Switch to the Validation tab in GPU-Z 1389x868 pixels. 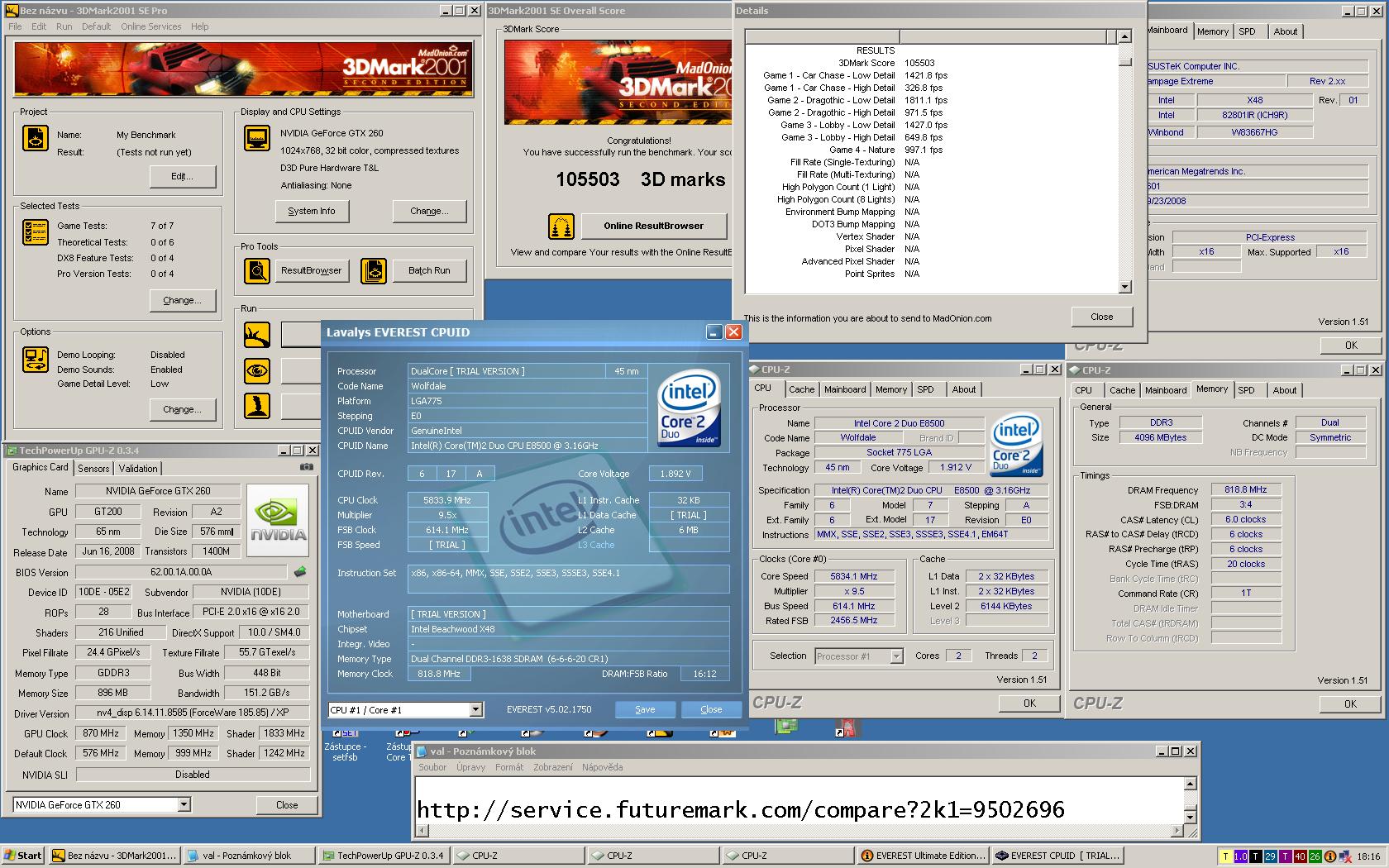pos(138,468)
